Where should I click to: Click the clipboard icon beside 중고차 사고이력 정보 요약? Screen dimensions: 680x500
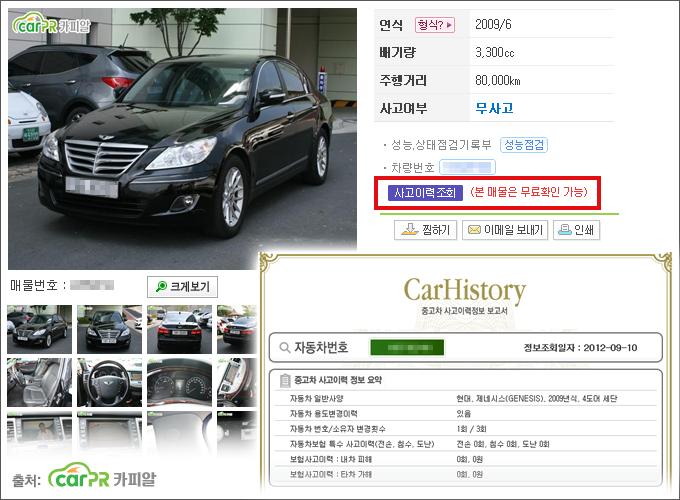coord(285,380)
